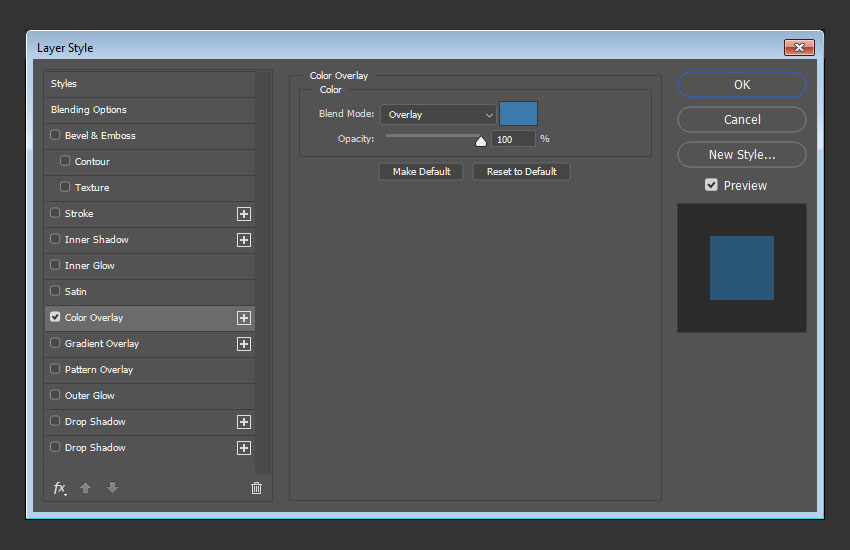Click the Opacity value field

pos(513,139)
